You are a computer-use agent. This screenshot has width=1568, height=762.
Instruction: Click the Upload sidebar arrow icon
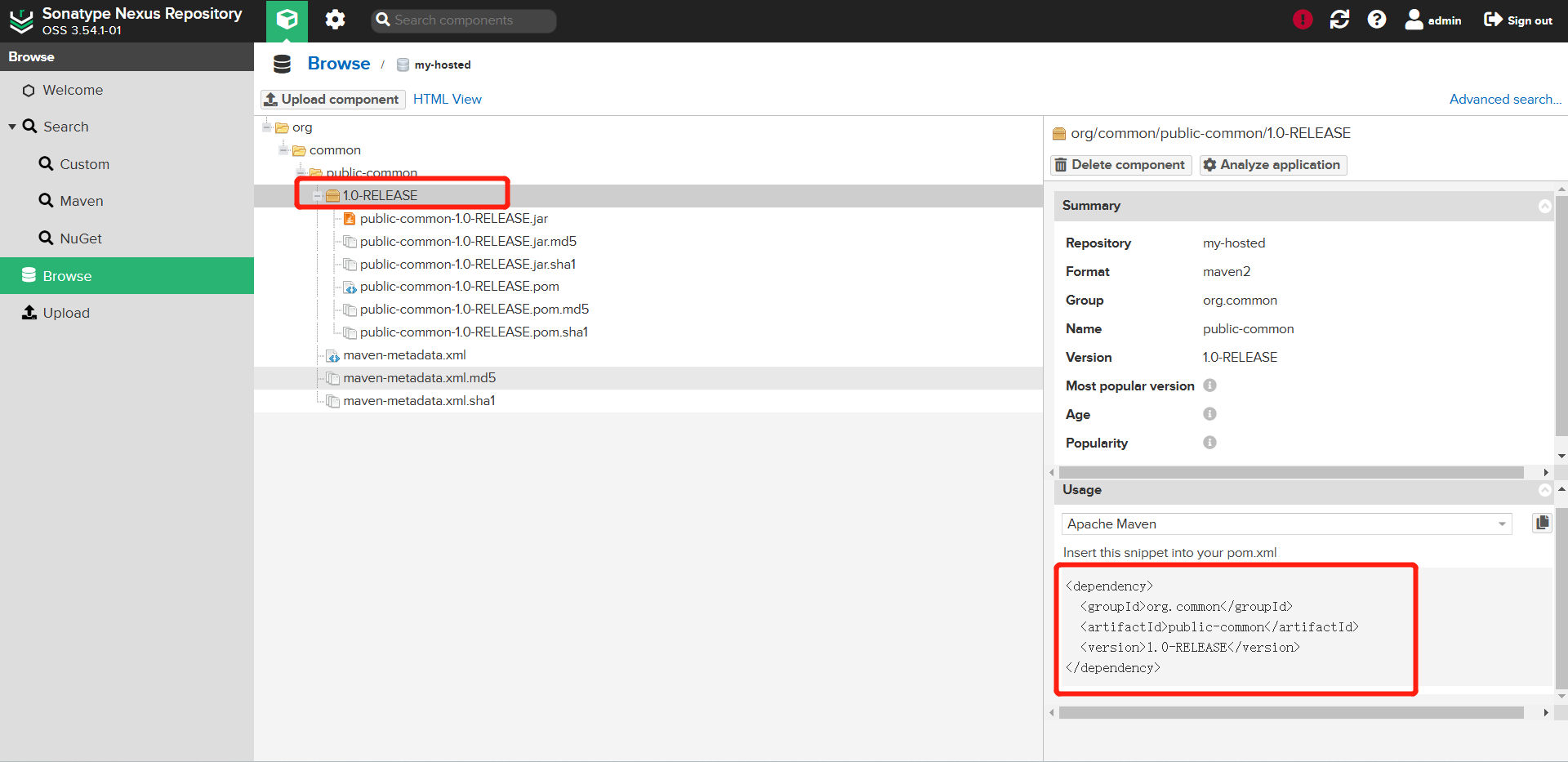29,313
